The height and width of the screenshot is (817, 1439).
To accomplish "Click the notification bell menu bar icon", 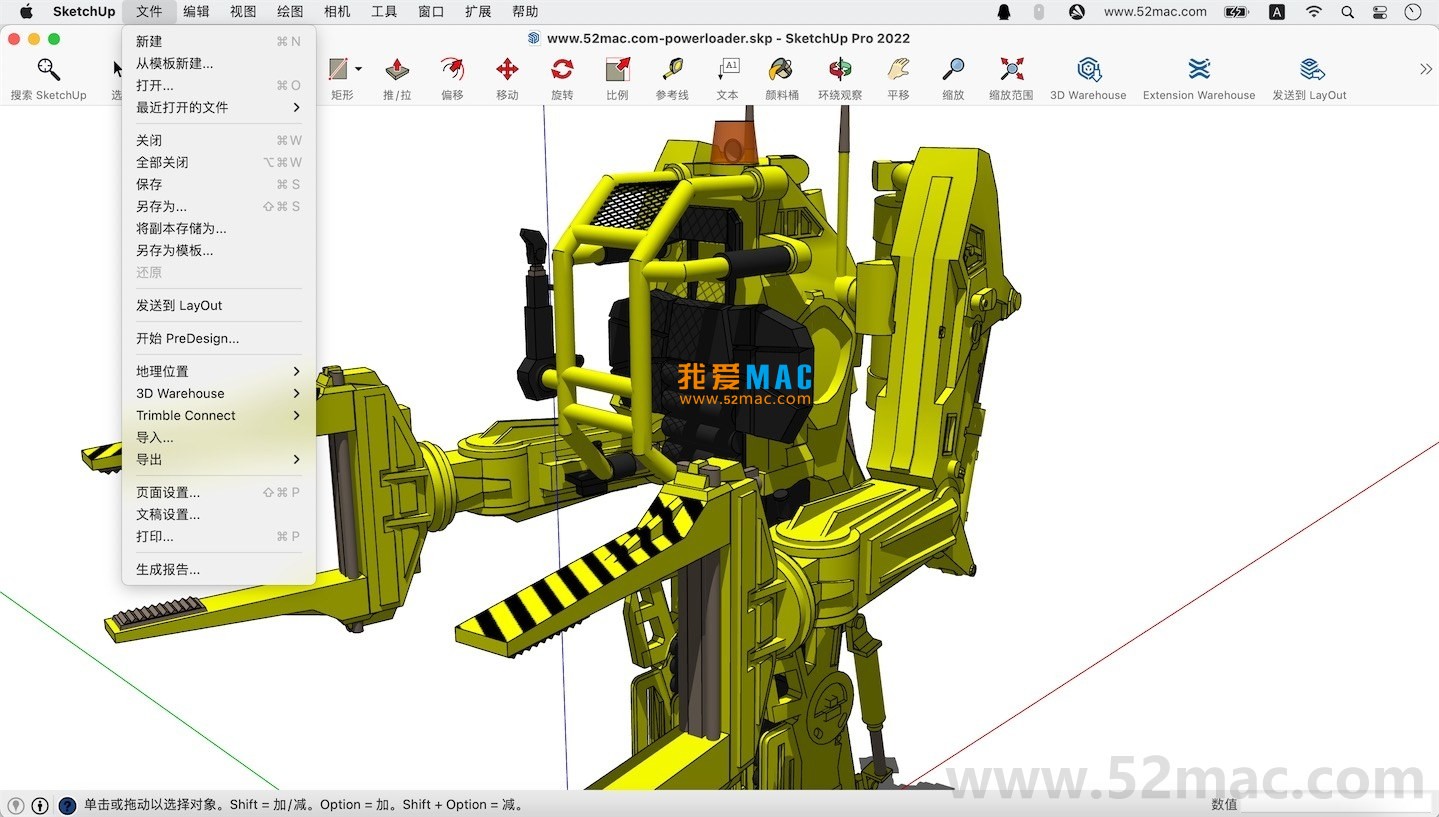I will (x=1004, y=12).
